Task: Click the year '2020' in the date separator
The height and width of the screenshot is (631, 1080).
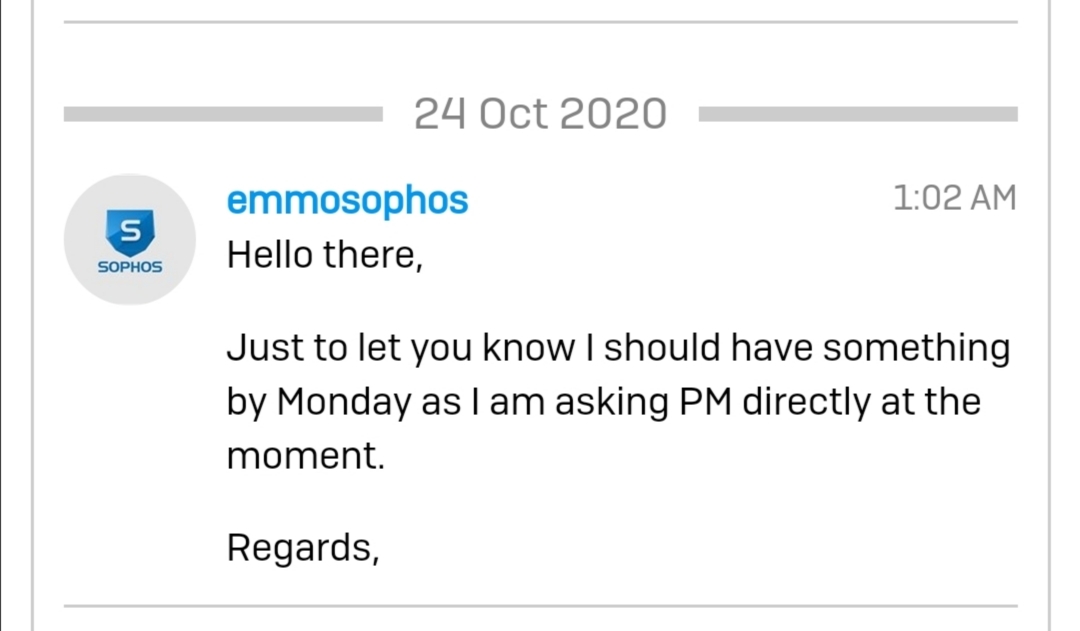Action: click(x=614, y=114)
